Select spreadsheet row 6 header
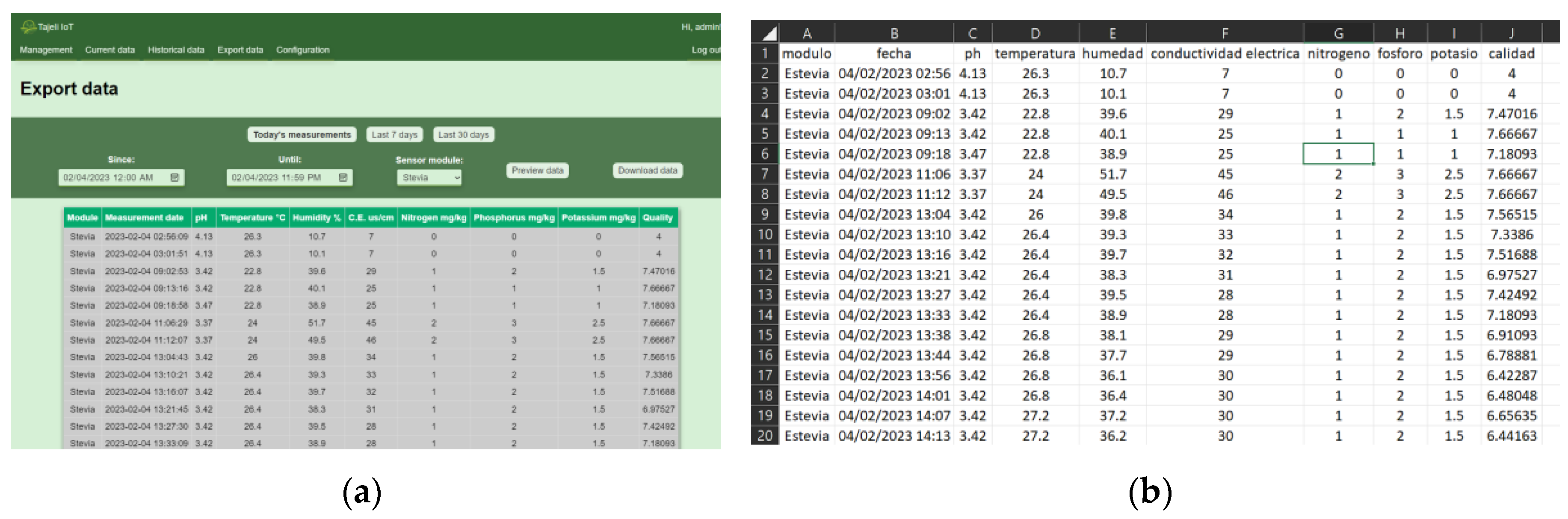 point(764,154)
